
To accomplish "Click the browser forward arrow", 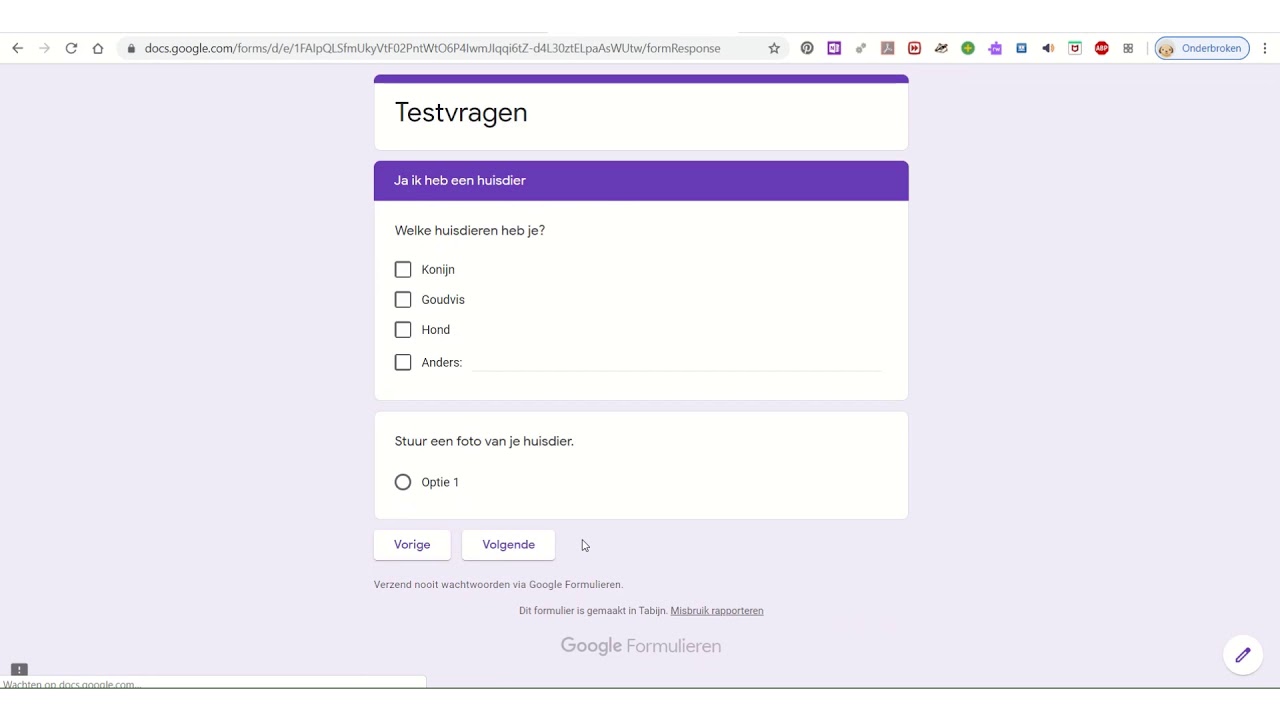I will click(x=44, y=48).
